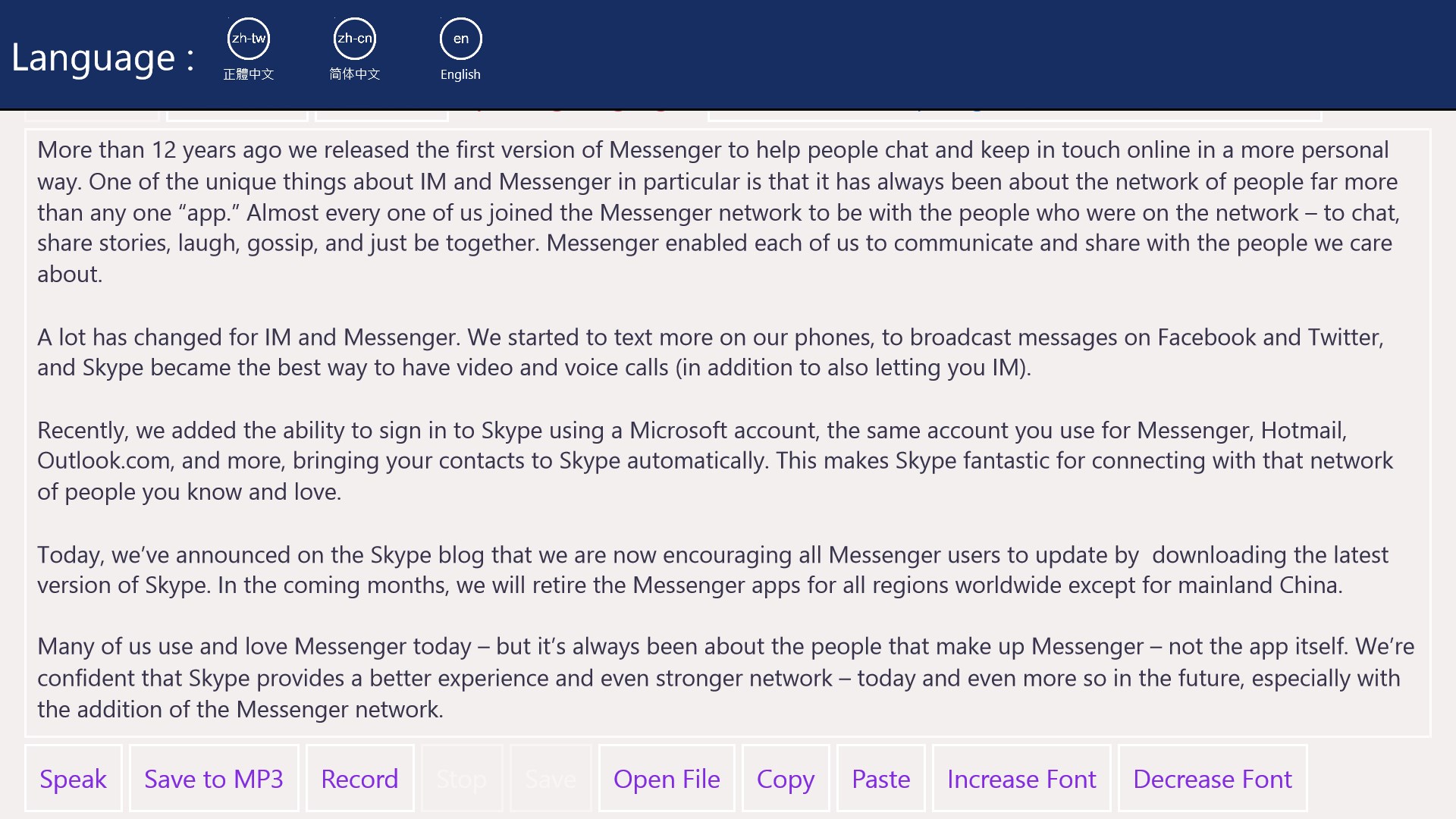
Task: Click the "Language :" heading
Action: (103, 58)
